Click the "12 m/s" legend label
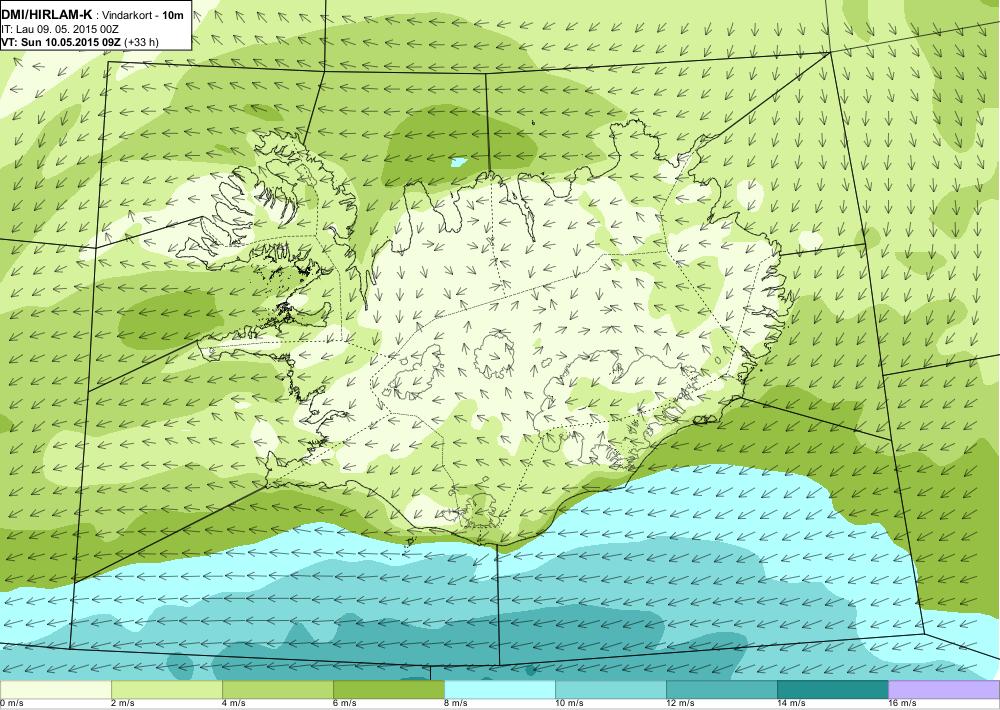Screen dimensions: 1000x710 680,704
